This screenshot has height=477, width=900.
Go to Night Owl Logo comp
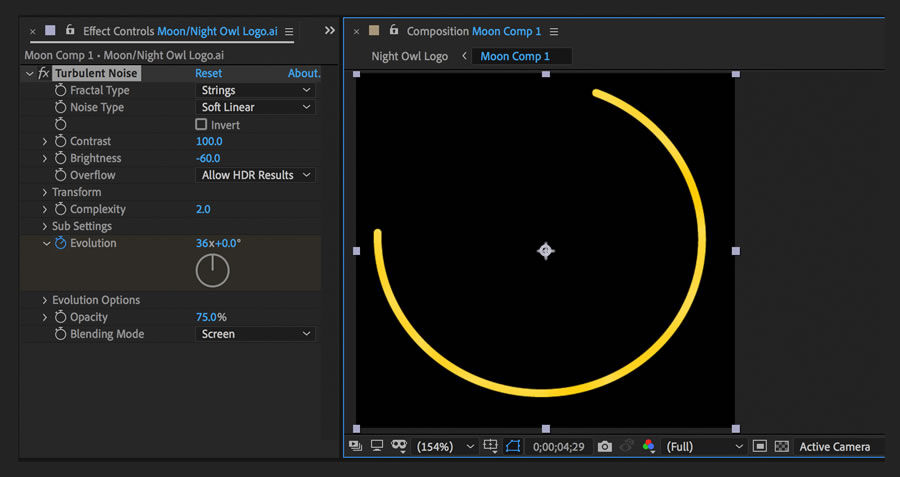point(409,56)
